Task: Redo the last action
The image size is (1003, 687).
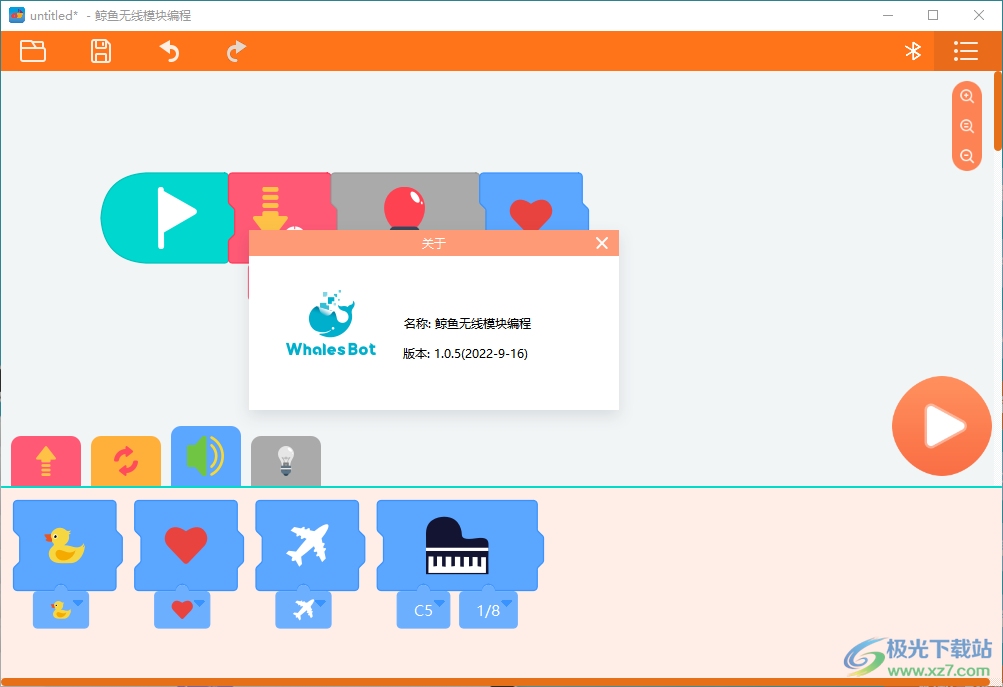Action: click(236, 51)
